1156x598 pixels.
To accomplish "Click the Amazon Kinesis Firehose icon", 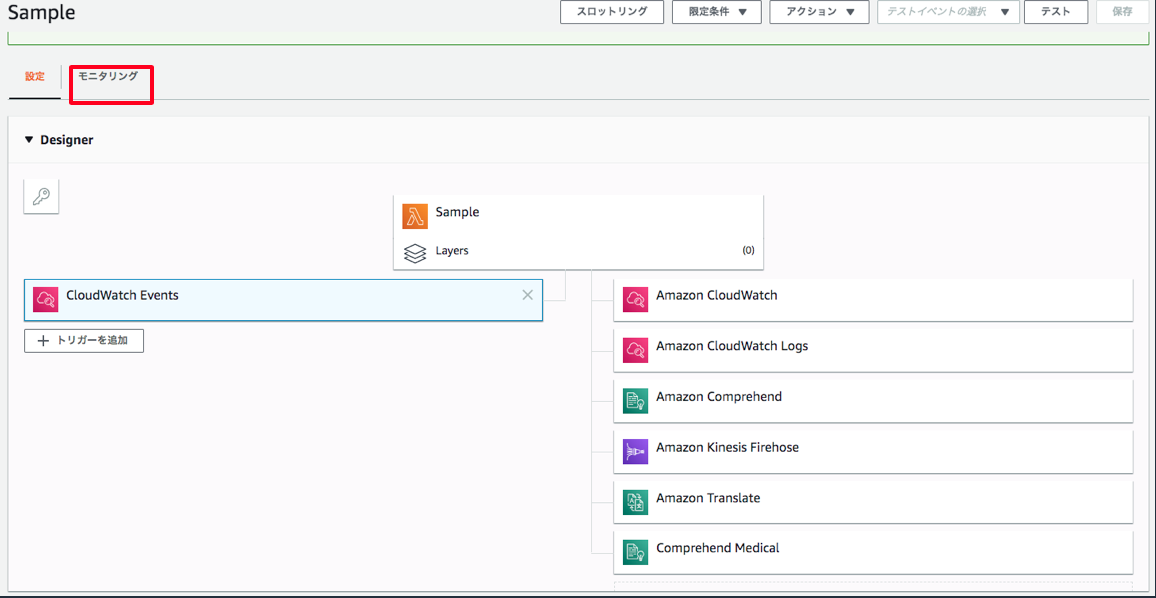I will (635, 451).
